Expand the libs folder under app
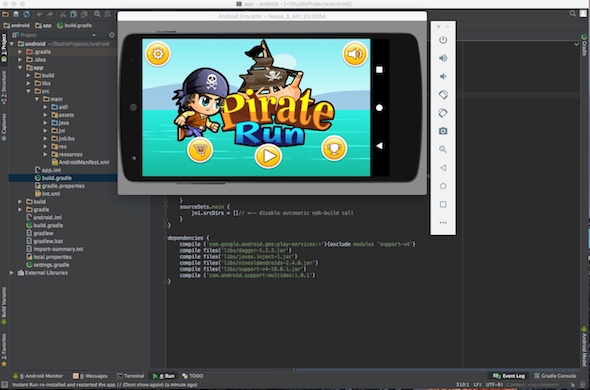Viewport: 590px width, 390px height. (29, 83)
